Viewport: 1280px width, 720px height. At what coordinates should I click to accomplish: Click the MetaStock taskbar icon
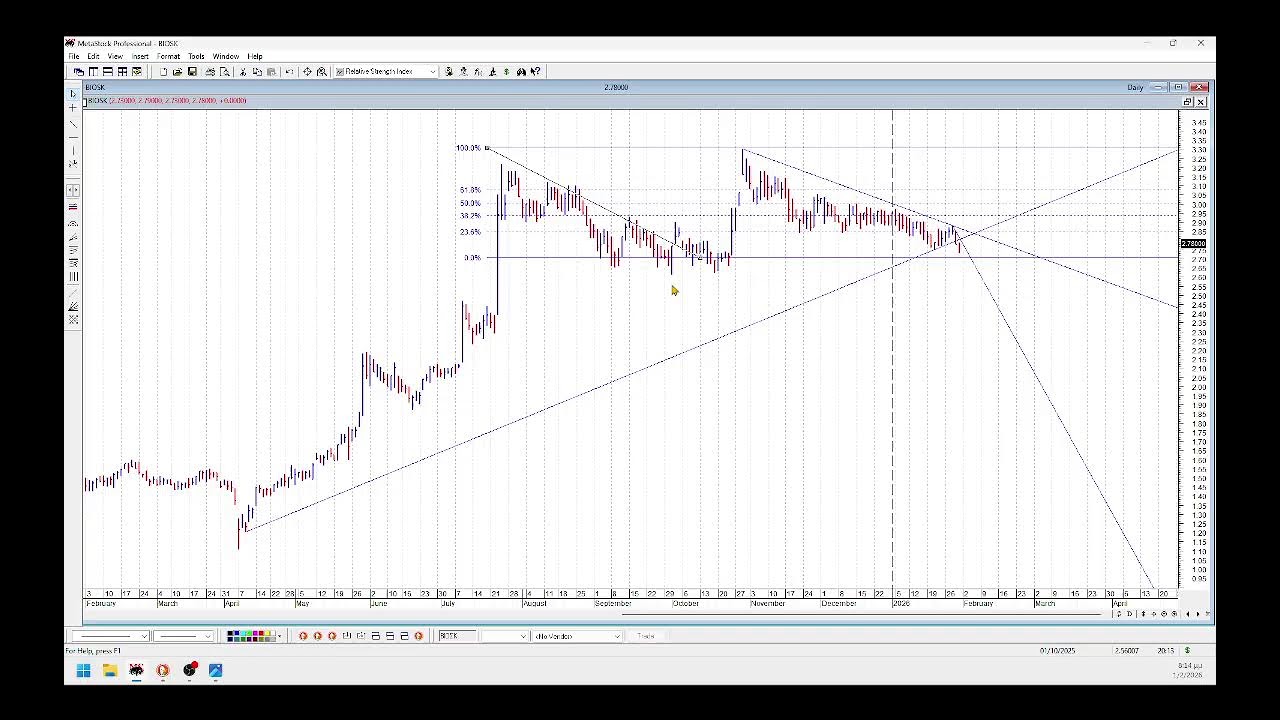click(136, 670)
